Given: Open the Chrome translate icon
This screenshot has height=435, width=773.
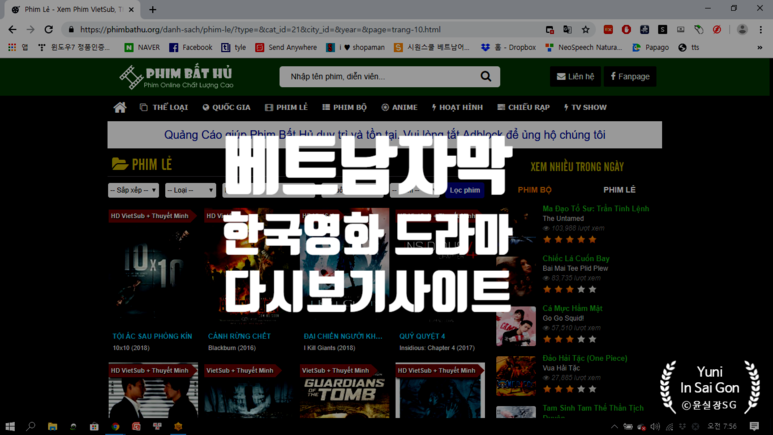Looking at the screenshot, I should click(x=567, y=30).
